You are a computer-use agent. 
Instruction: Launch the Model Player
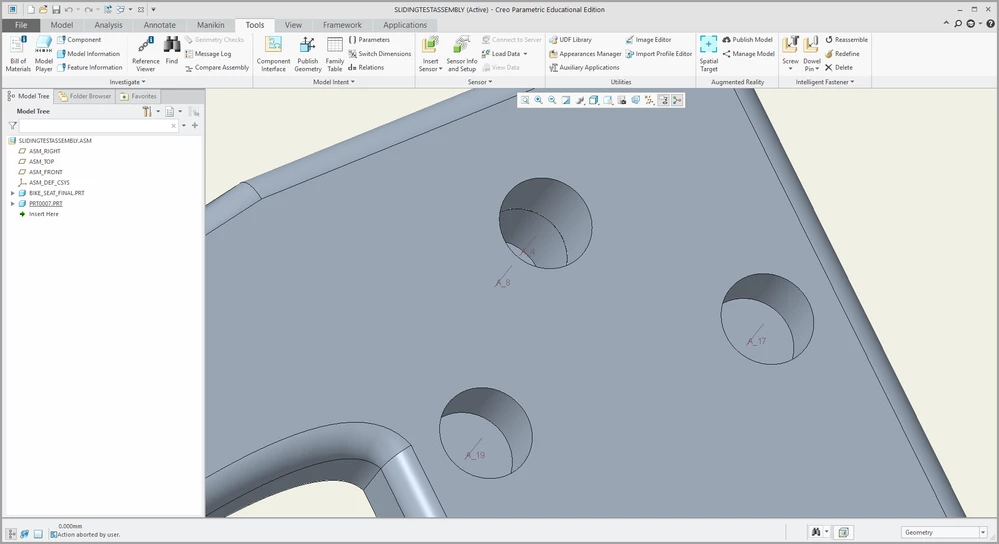click(x=43, y=54)
